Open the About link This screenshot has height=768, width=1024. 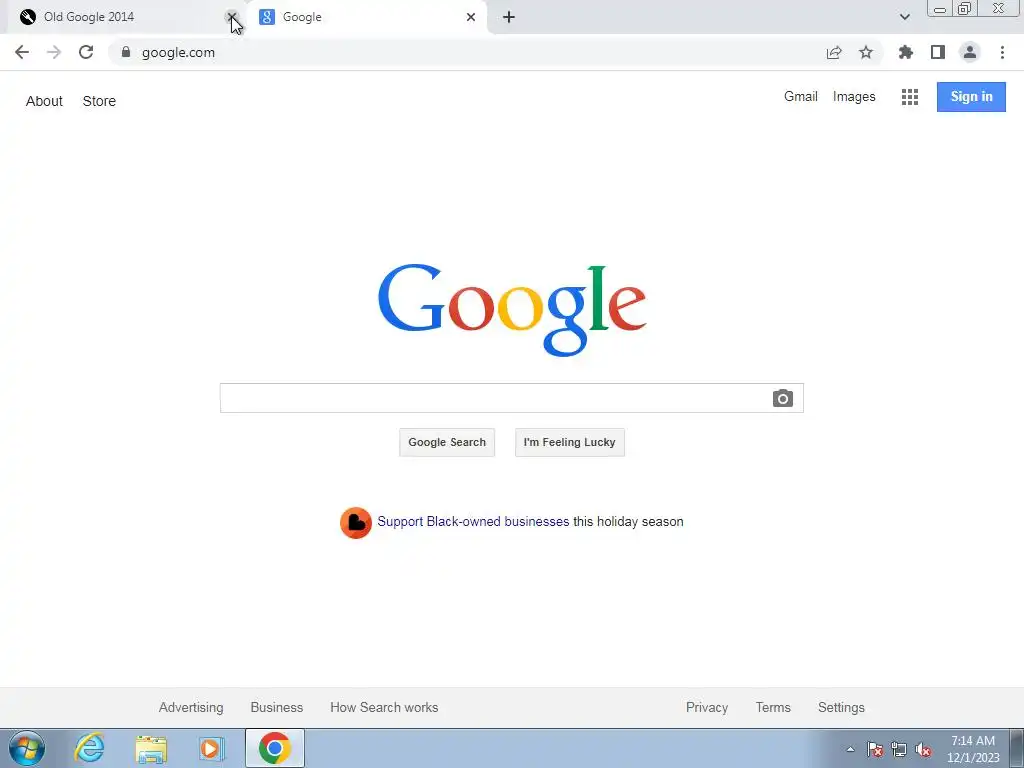click(x=44, y=101)
